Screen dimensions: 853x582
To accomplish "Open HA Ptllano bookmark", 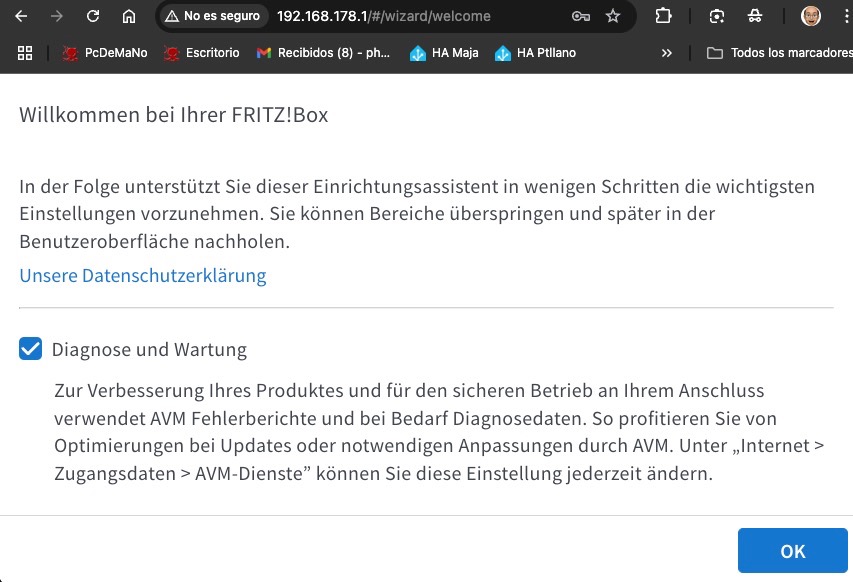I will (536, 53).
